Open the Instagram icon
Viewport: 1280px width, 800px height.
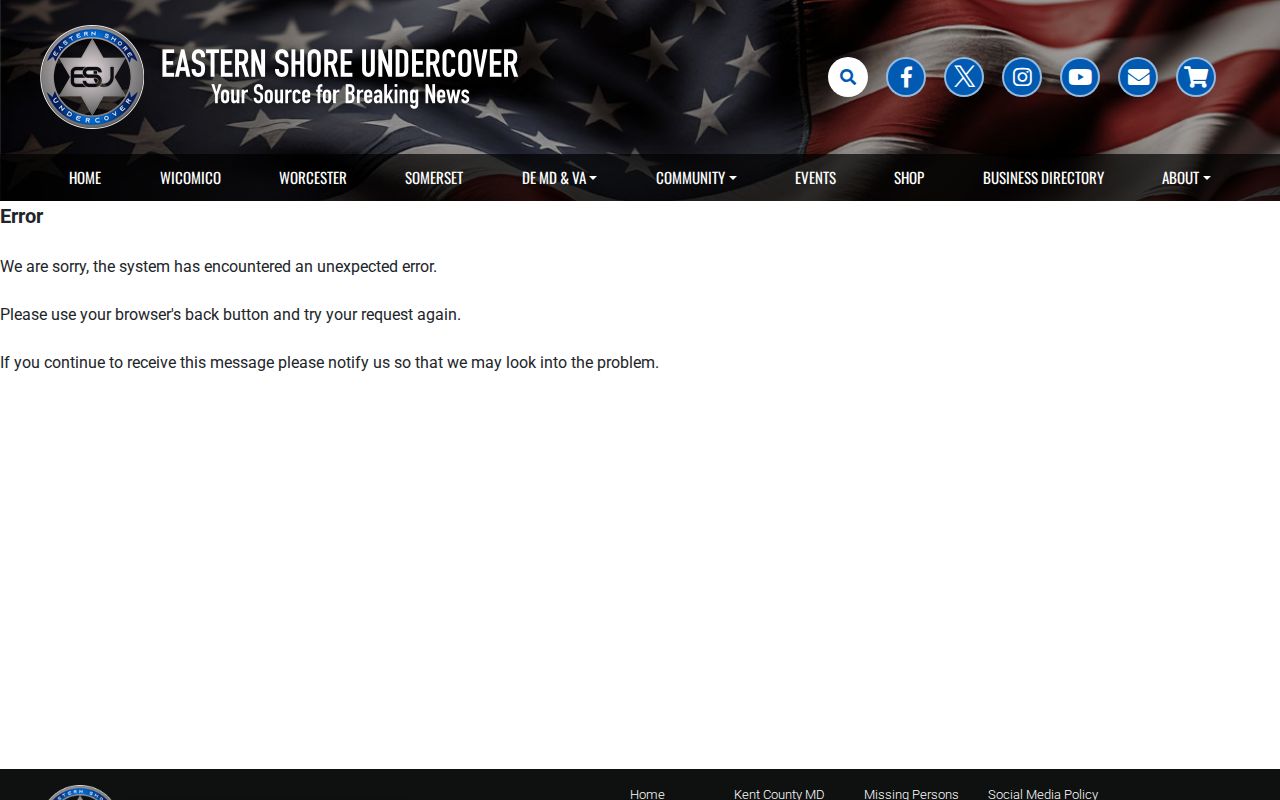click(1022, 77)
